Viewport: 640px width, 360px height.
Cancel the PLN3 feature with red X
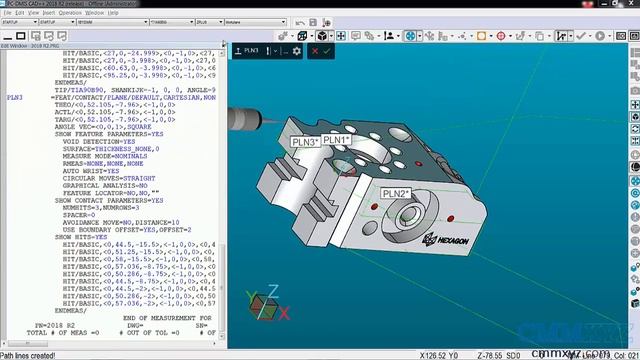coord(315,51)
